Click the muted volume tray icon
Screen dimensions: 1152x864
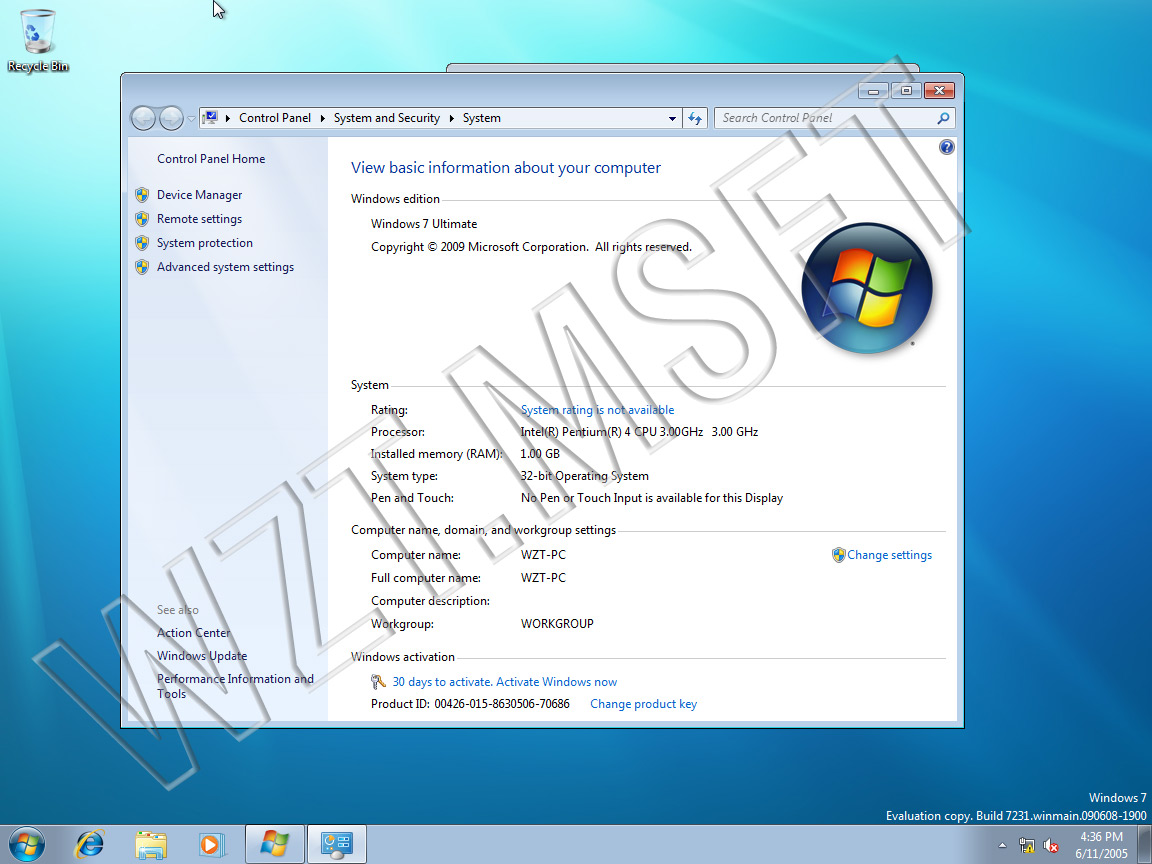click(1051, 846)
